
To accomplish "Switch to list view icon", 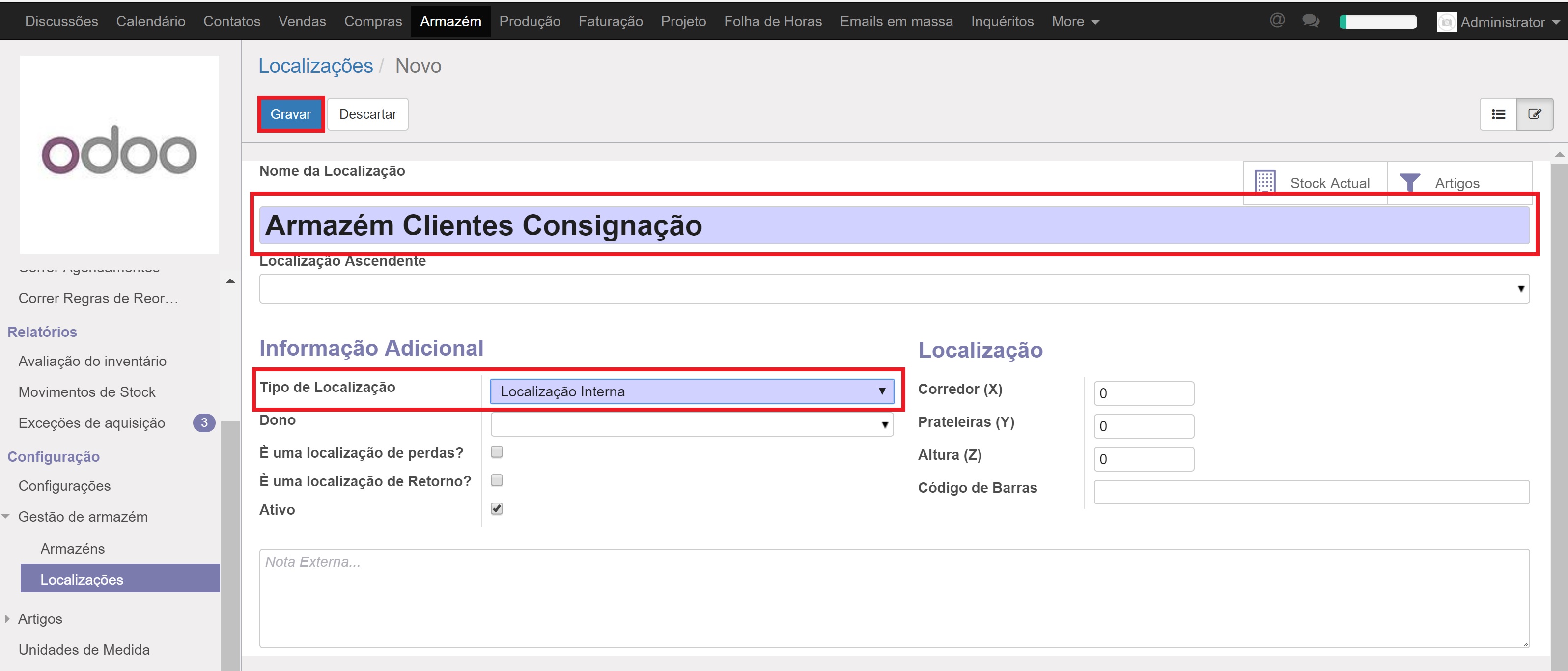I will click(x=1498, y=114).
